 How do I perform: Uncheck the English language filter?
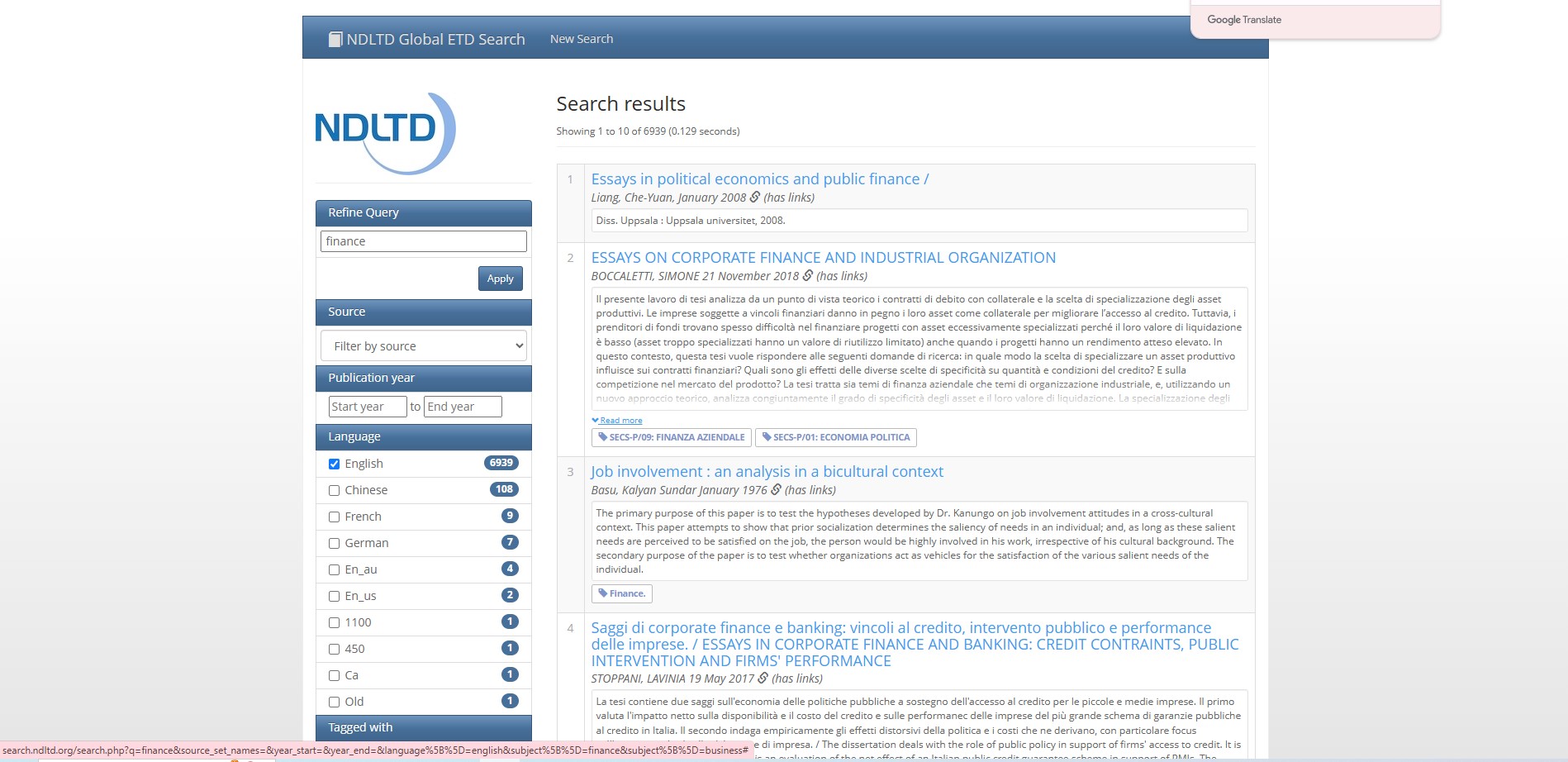coord(335,464)
